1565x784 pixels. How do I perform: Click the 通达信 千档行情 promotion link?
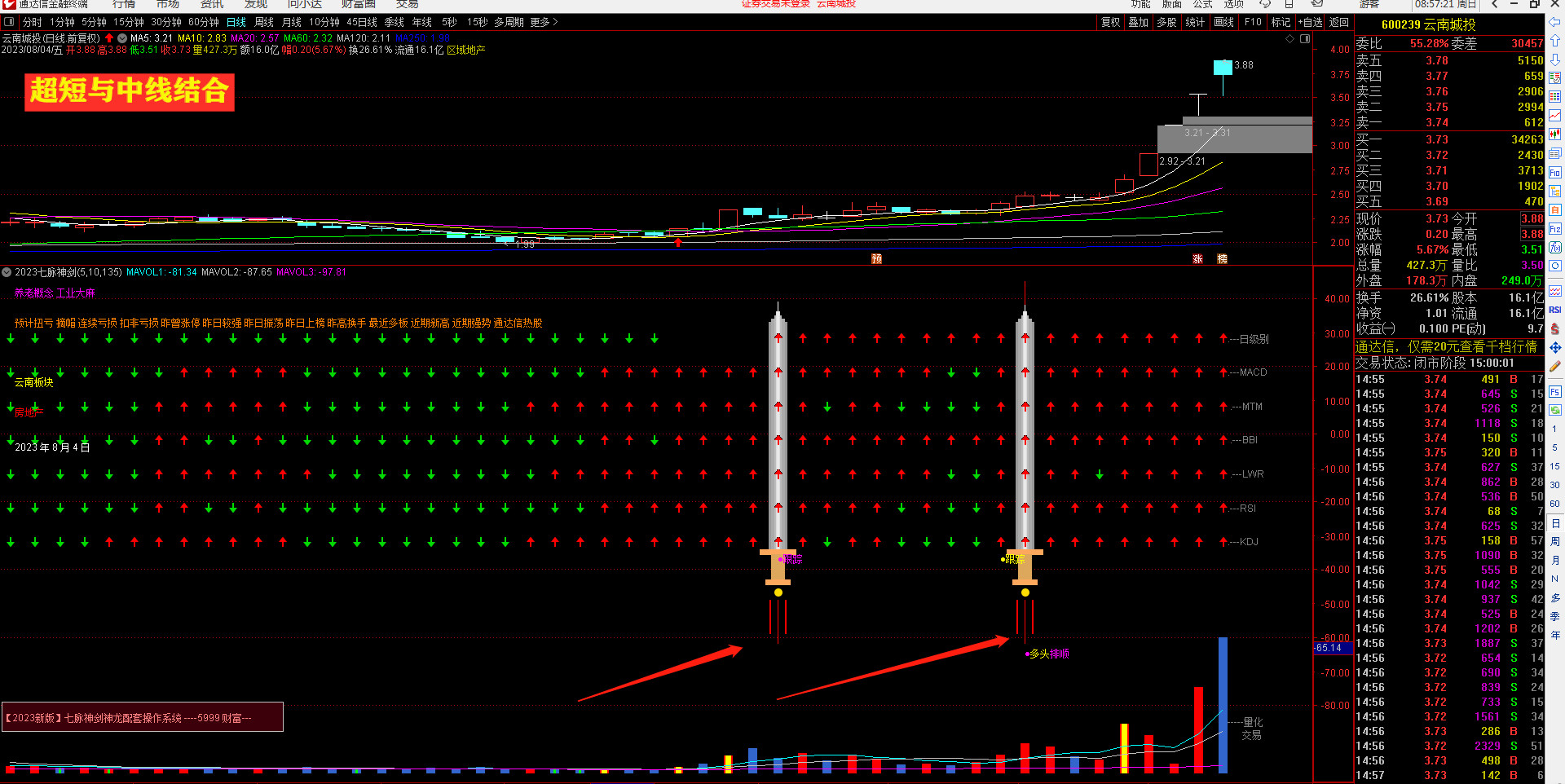pos(1446,347)
